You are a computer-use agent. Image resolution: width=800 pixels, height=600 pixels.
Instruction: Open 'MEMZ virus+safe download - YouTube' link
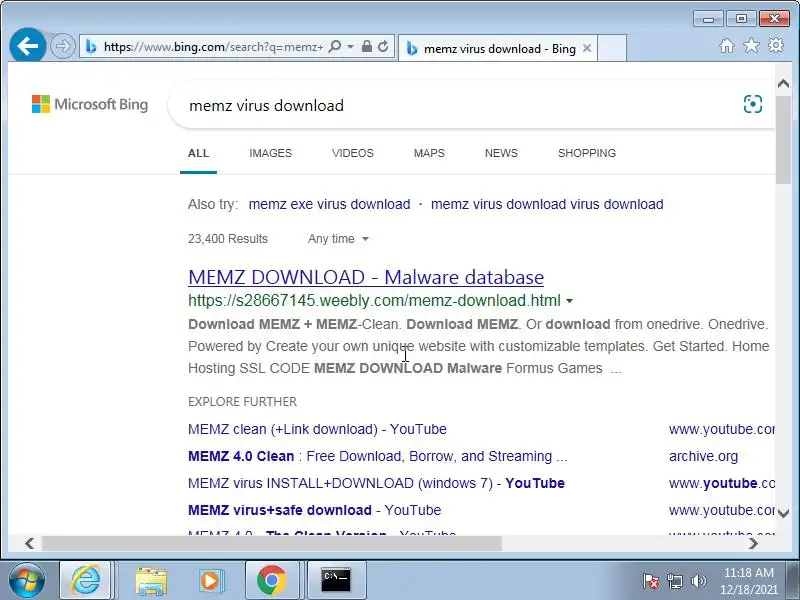[x=315, y=510]
